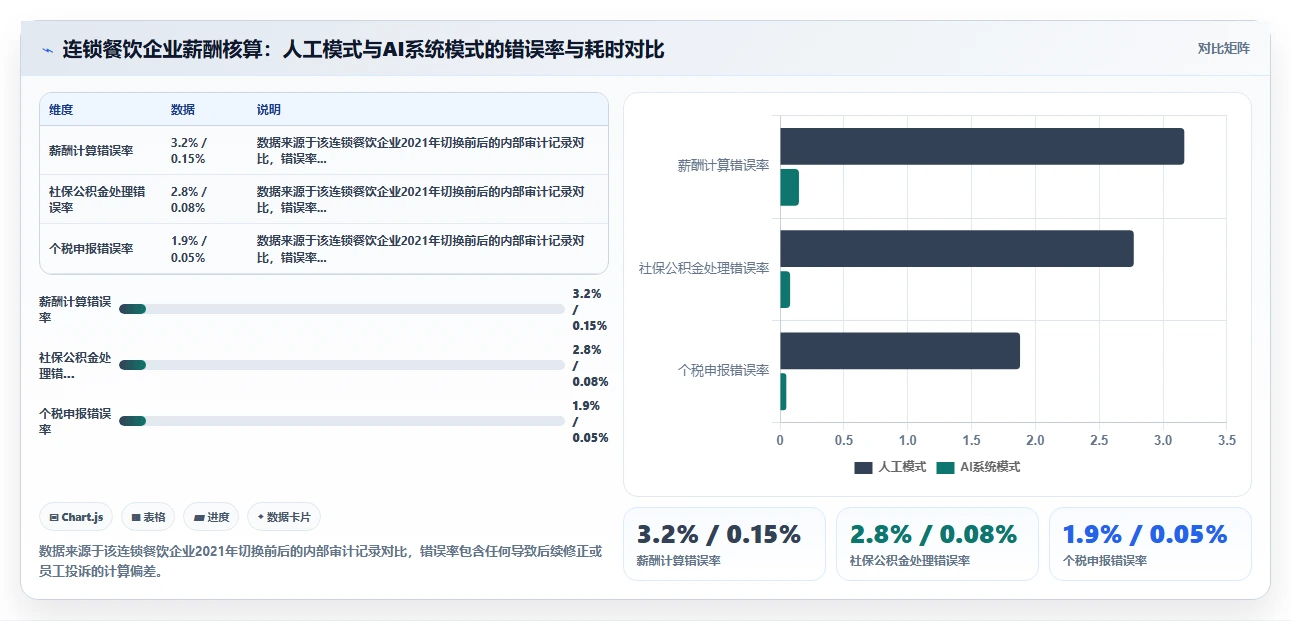1291x621 pixels.
Task: Toggle the AI系统模式 legend entry
Action: (978, 467)
